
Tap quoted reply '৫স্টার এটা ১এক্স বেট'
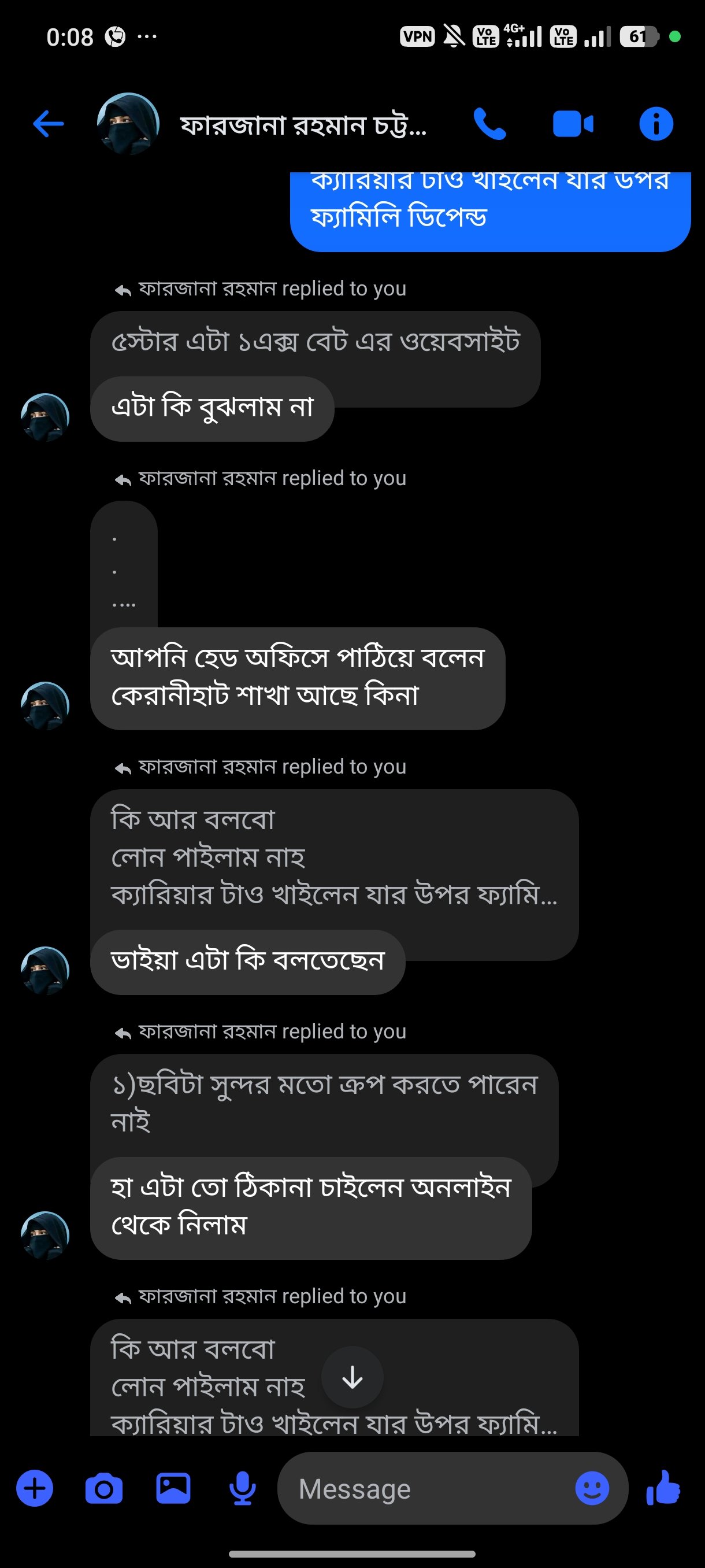[315, 342]
